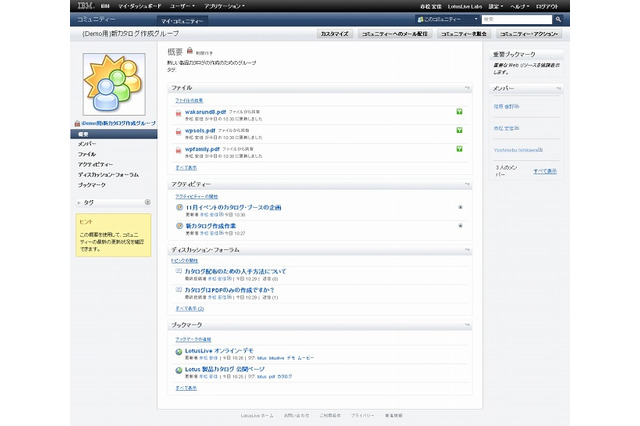This screenshot has width=640, height=426.
Task: Select the マイ・コミュニティー tab
Action: [182, 21]
